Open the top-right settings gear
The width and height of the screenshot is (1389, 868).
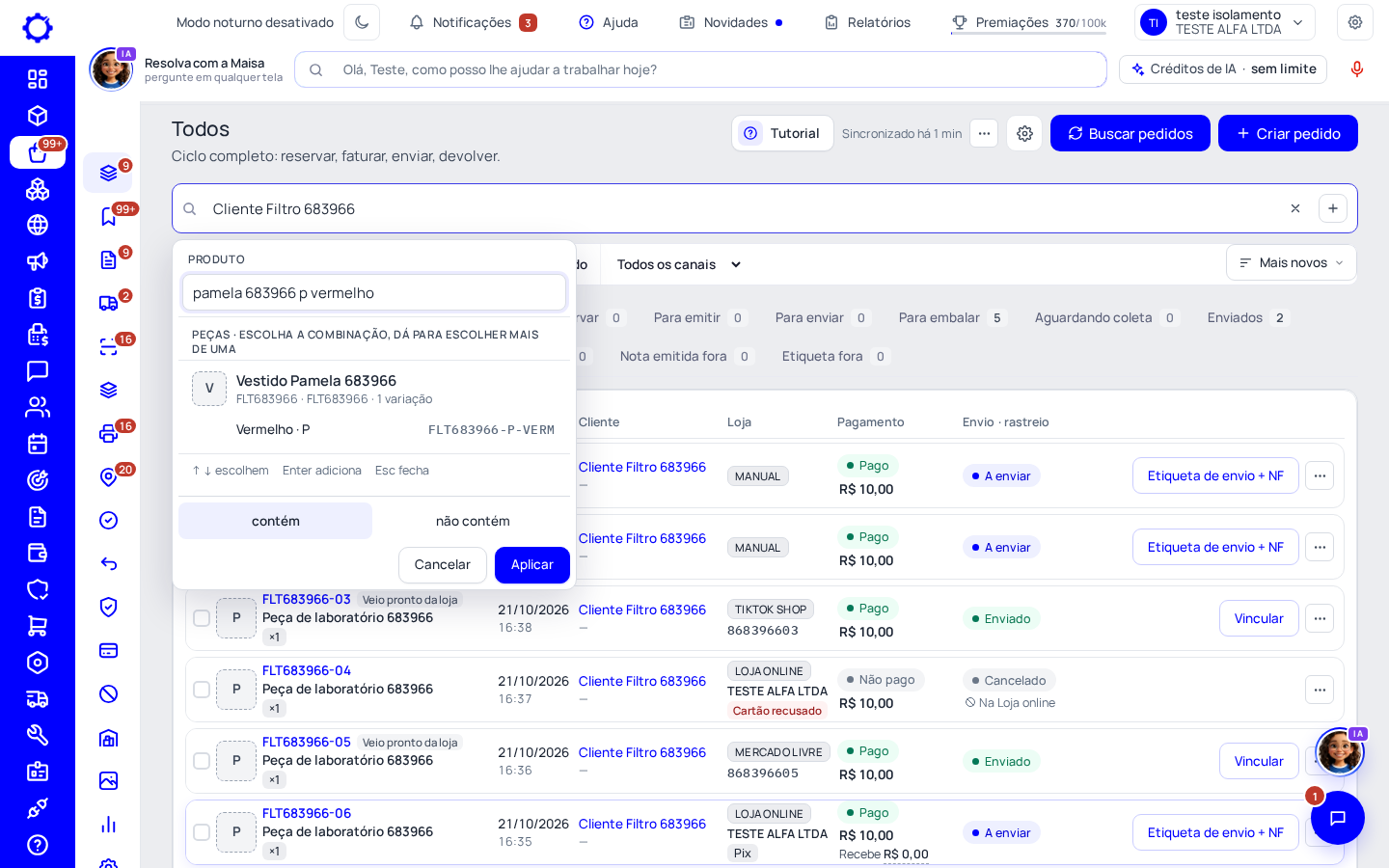(1355, 22)
